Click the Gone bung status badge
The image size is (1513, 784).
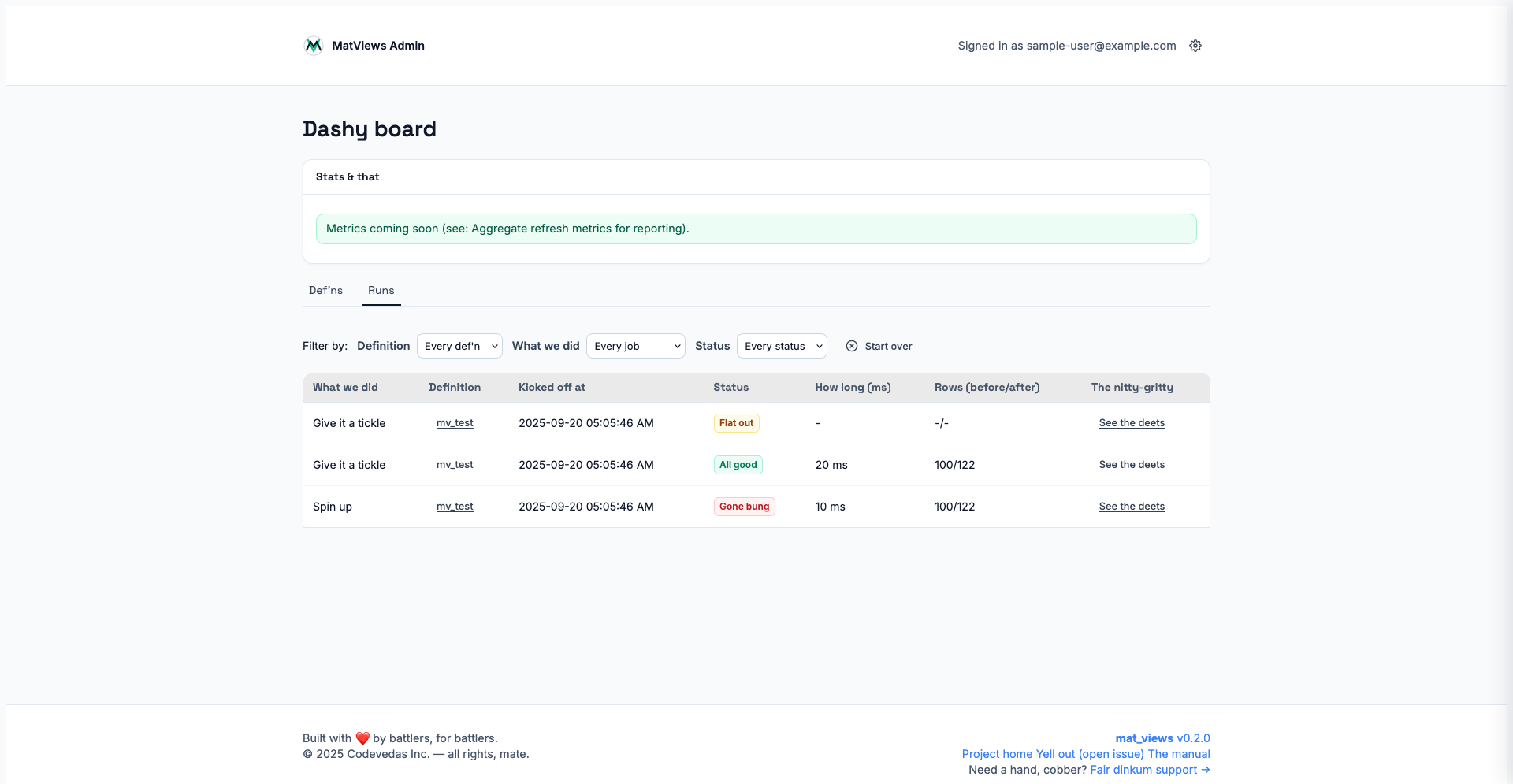coord(744,507)
